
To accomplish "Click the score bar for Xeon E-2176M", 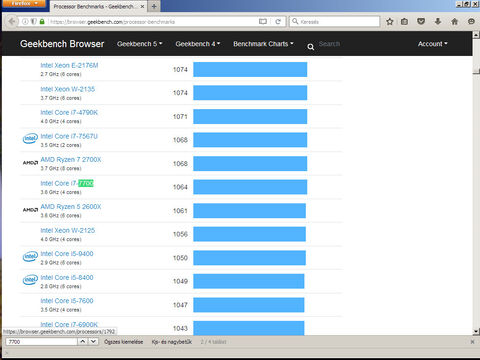I will [250, 69].
